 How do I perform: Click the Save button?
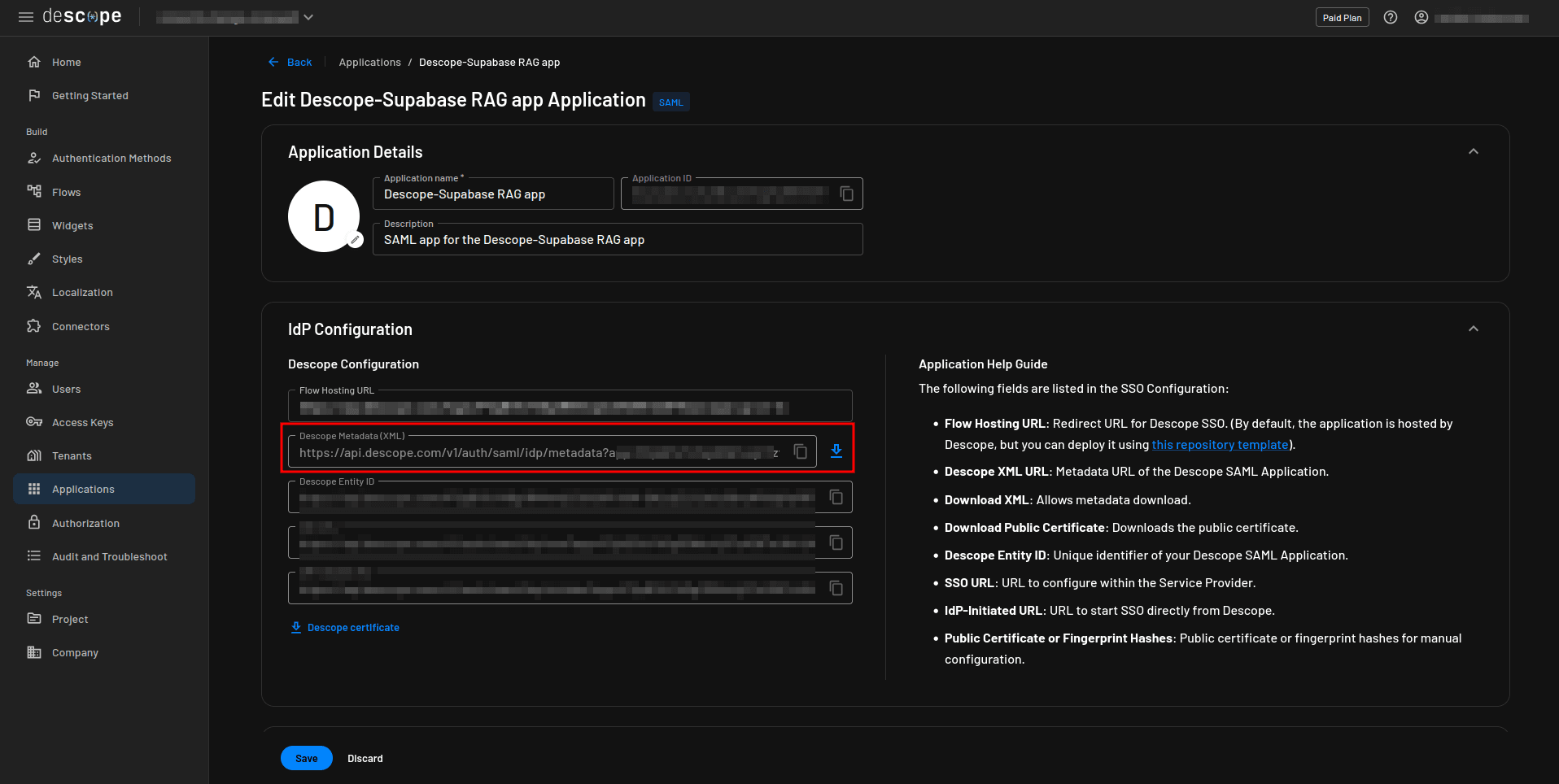(306, 758)
